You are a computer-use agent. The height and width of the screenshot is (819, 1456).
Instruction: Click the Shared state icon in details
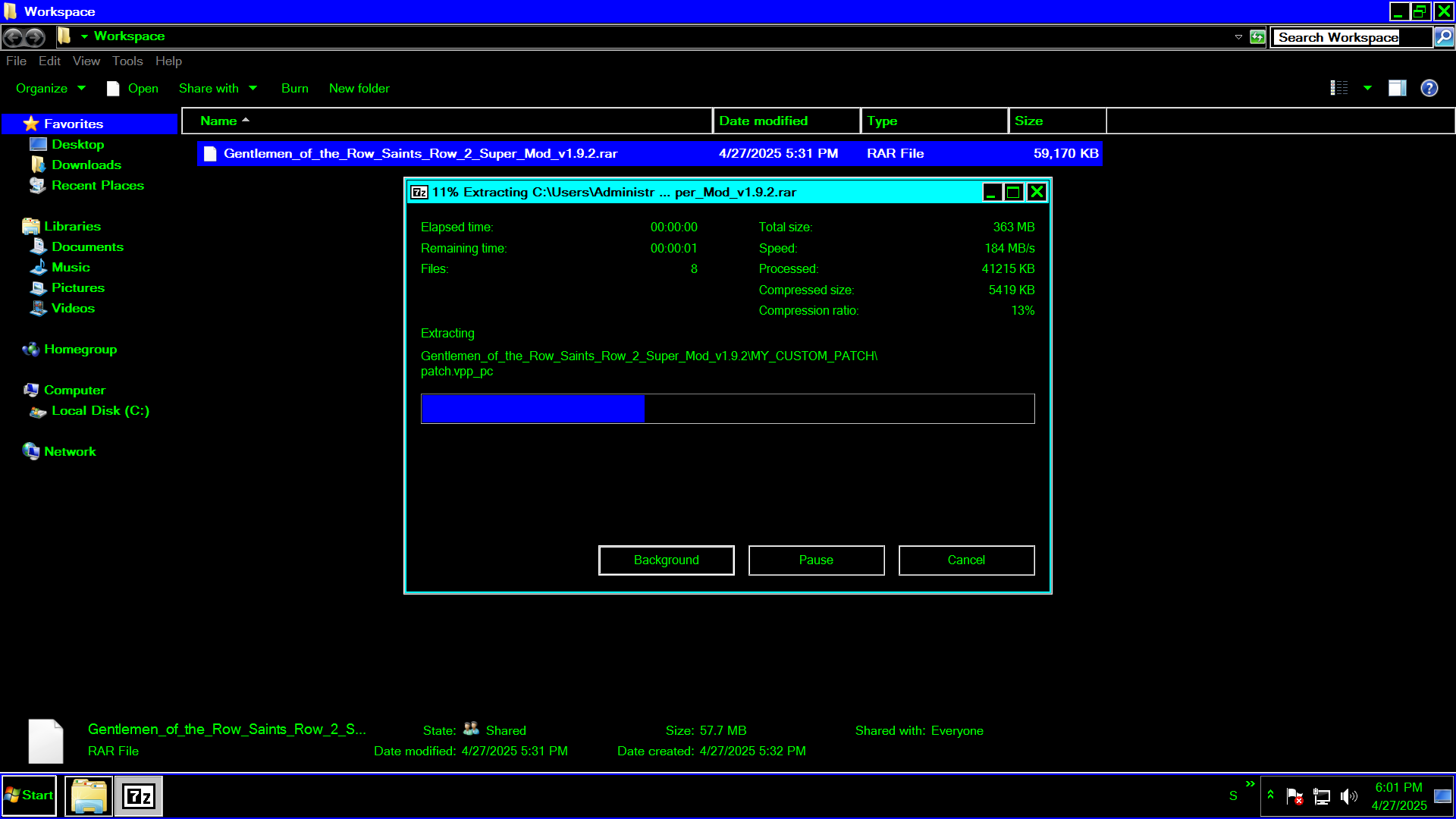click(471, 729)
